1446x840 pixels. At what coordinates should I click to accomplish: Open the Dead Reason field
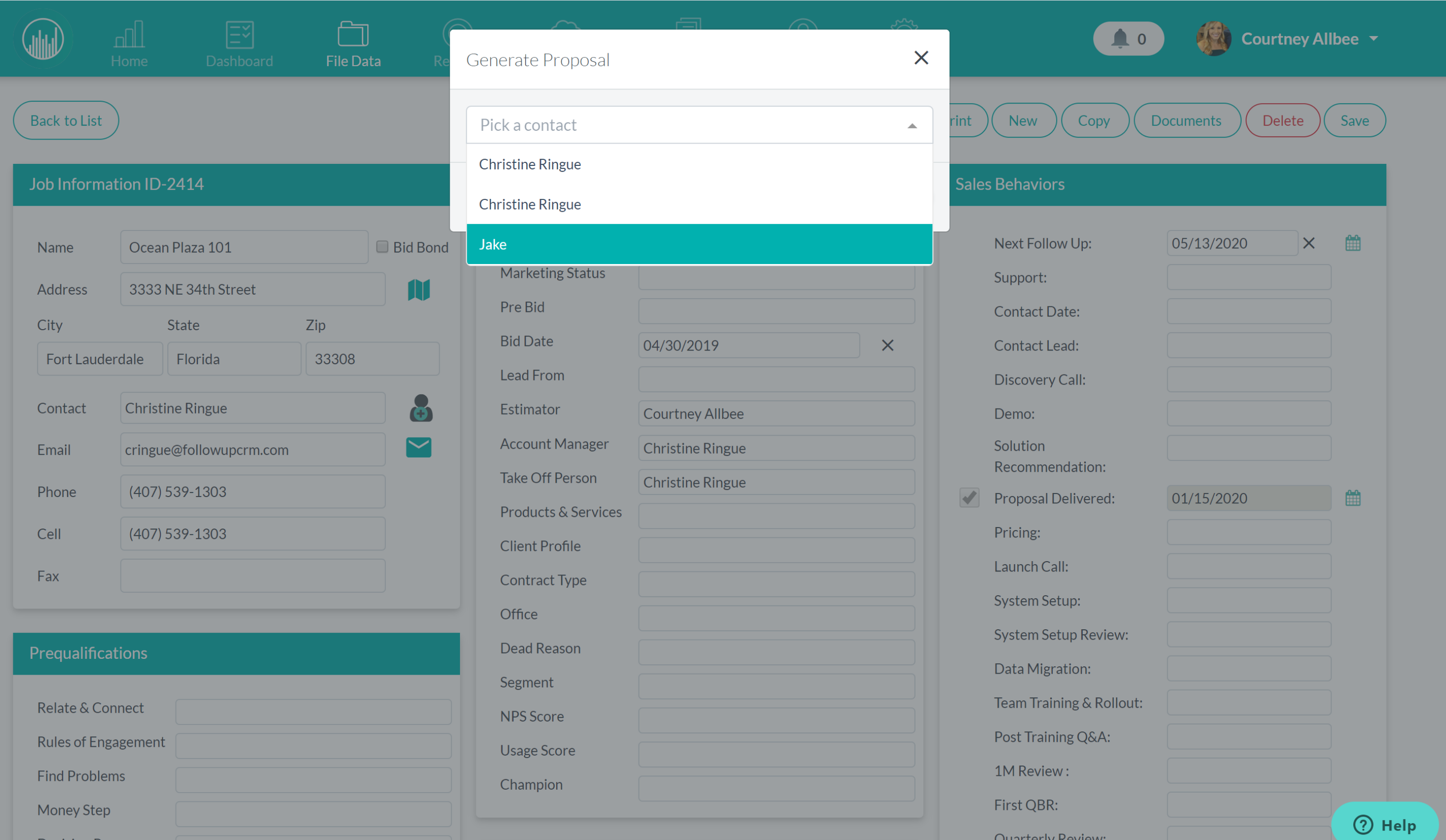(x=776, y=652)
